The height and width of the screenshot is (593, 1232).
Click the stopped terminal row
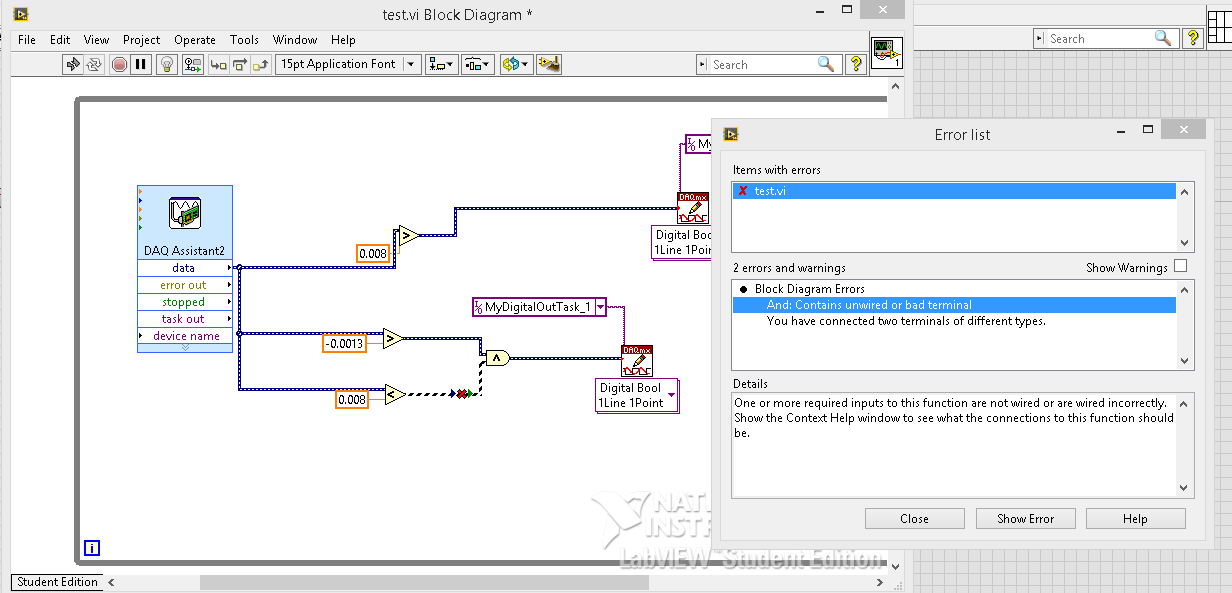click(x=184, y=302)
